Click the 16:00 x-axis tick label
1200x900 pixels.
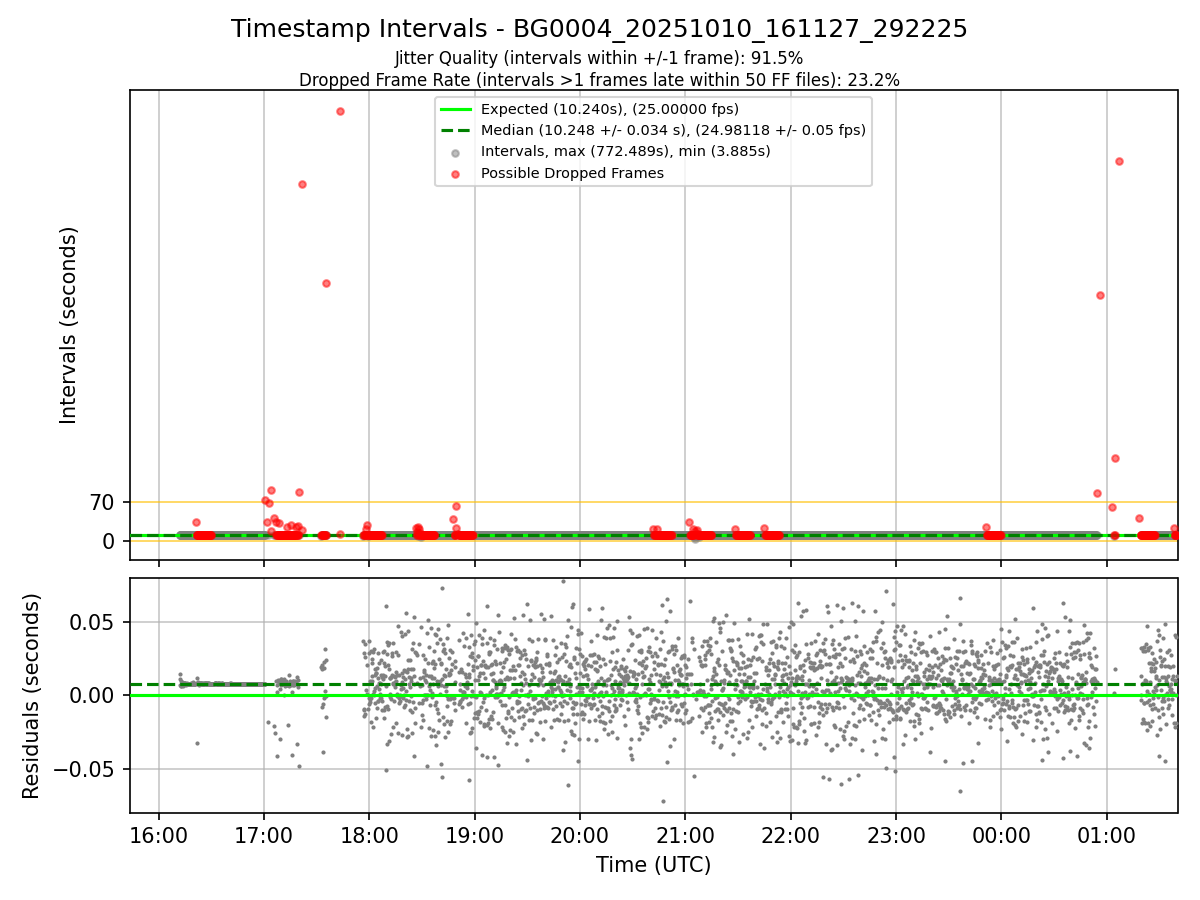[x=158, y=835]
